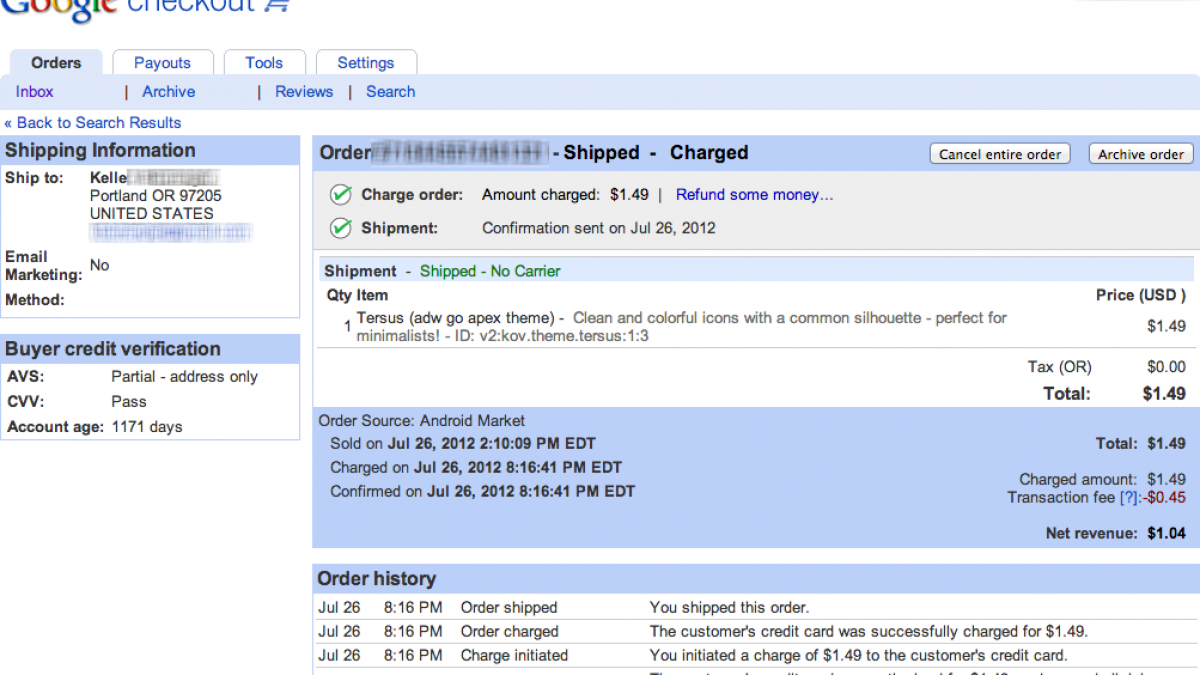Click the green checkmark beside Charge order

coord(341,195)
